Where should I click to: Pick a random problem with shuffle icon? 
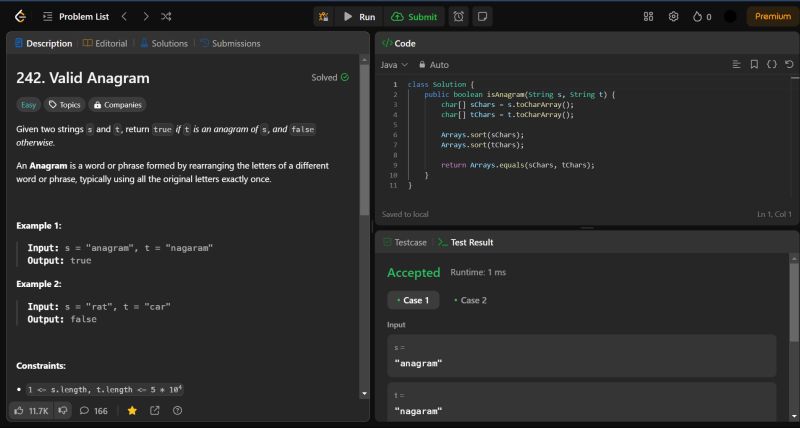point(166,16)
